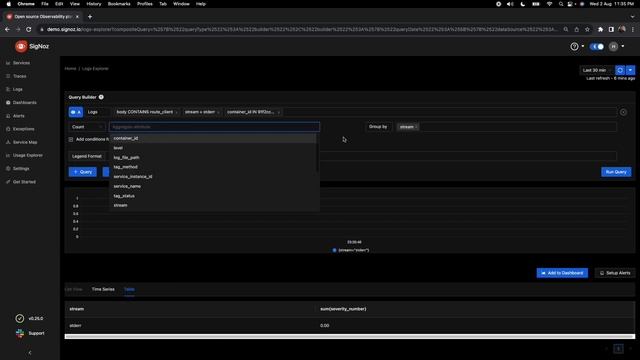Click the Run Query button
The image size is (640, 360).
coord(616,172)
